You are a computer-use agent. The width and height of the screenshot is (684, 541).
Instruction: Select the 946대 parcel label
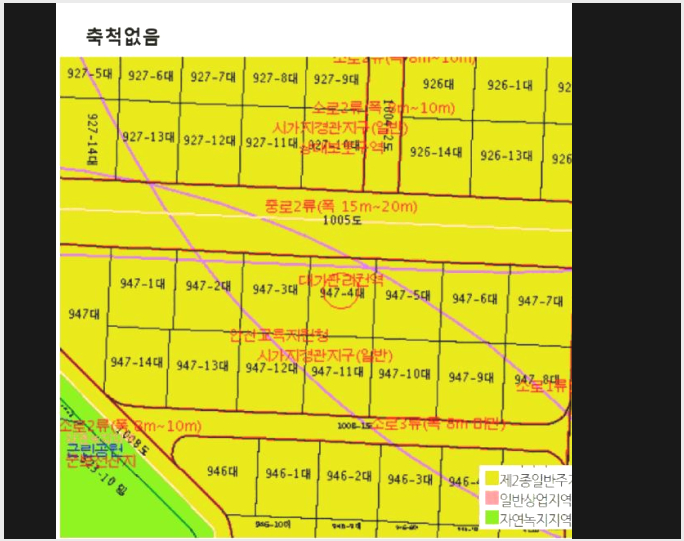pyautogui.click(x=222, y=471)
